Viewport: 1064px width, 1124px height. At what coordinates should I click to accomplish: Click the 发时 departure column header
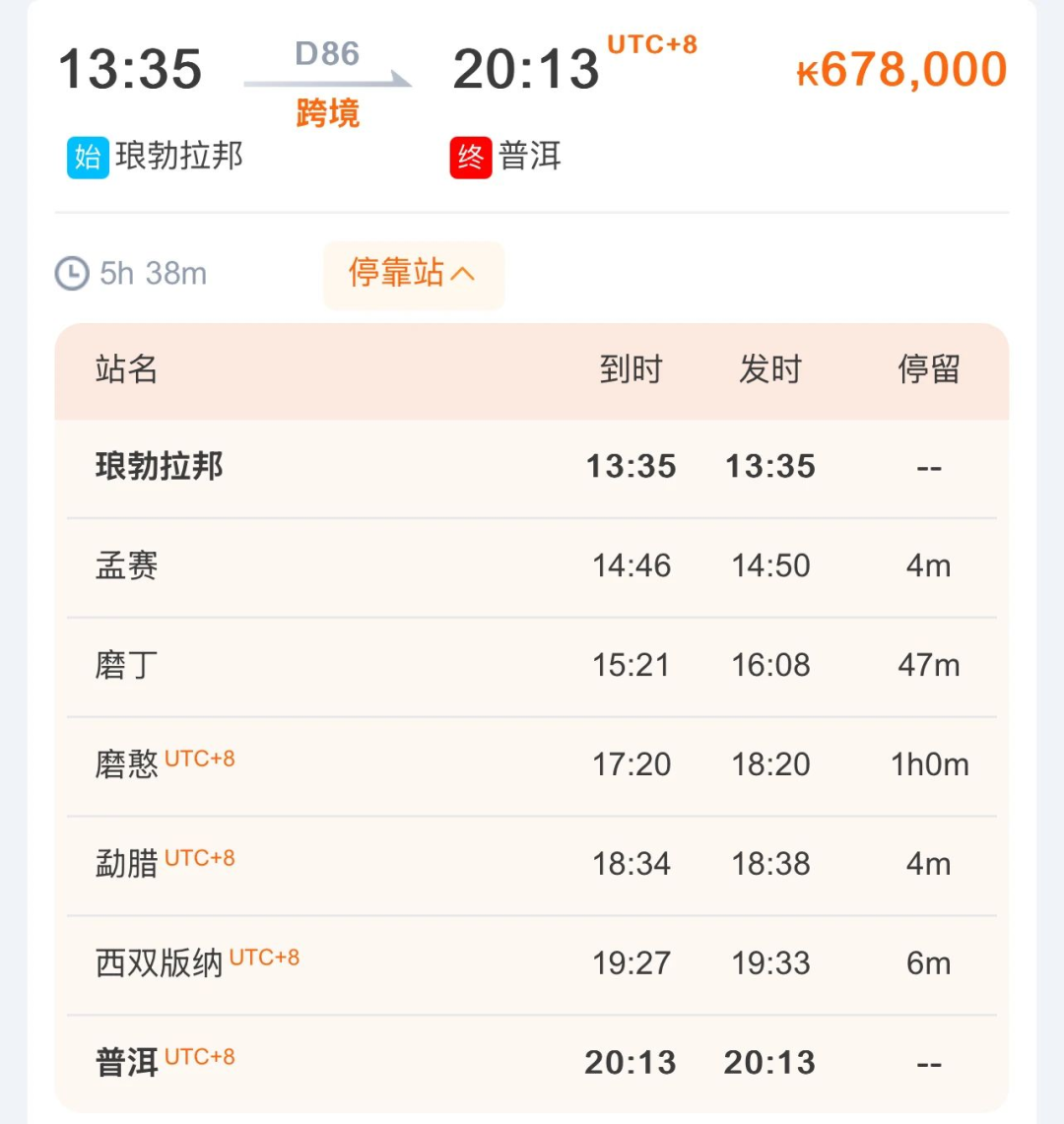(770, 369)
